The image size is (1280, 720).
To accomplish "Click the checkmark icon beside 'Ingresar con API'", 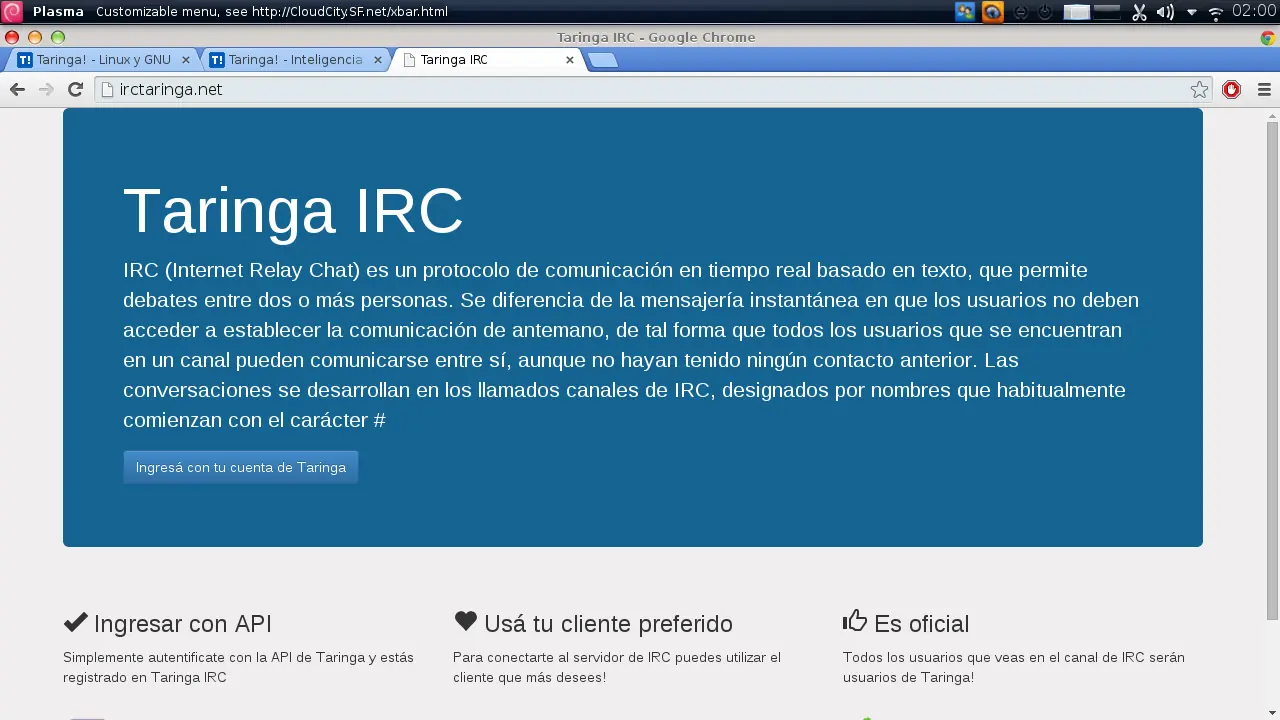I will [75, 622].
